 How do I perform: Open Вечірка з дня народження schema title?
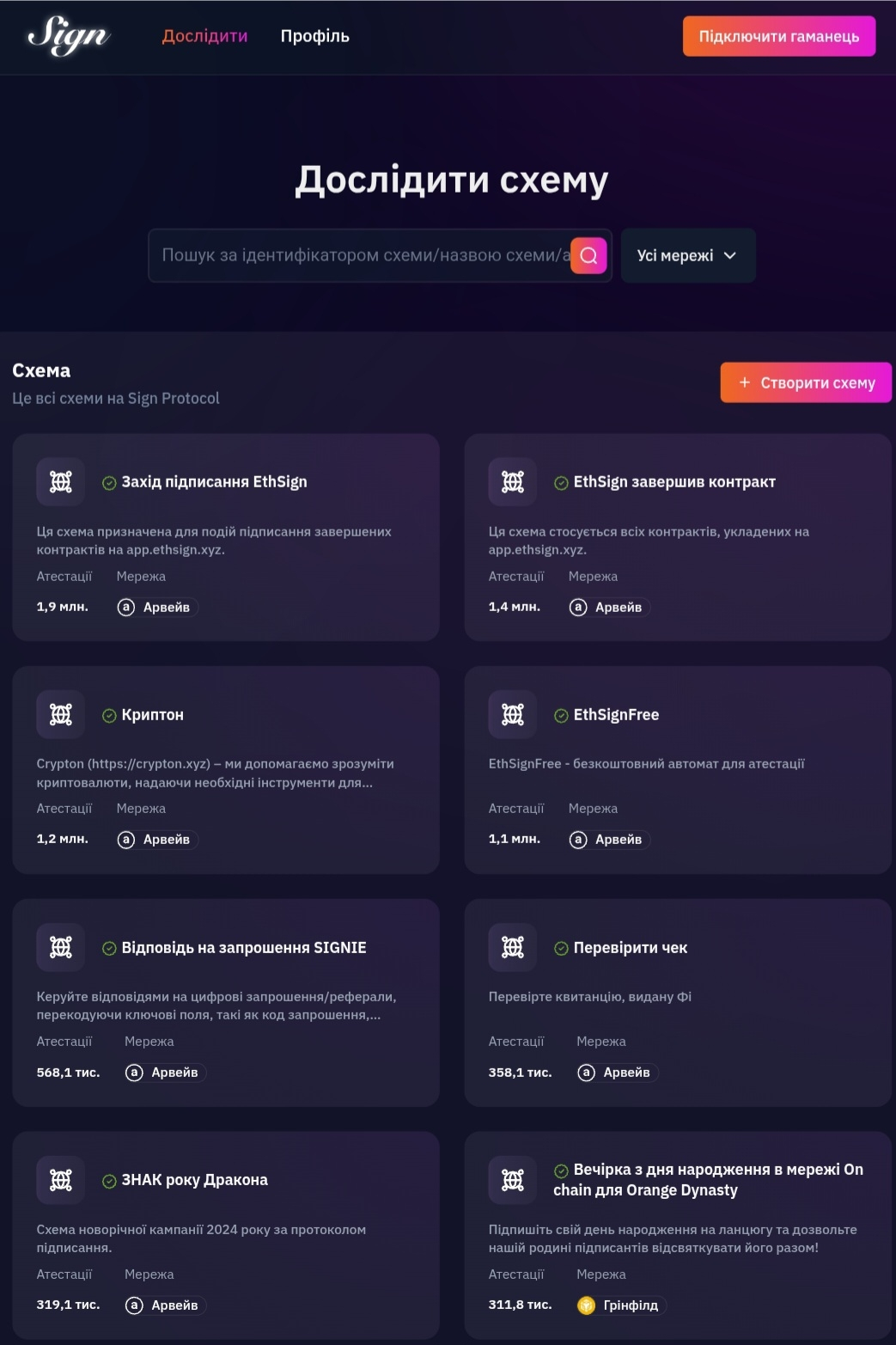[708, 1180]
